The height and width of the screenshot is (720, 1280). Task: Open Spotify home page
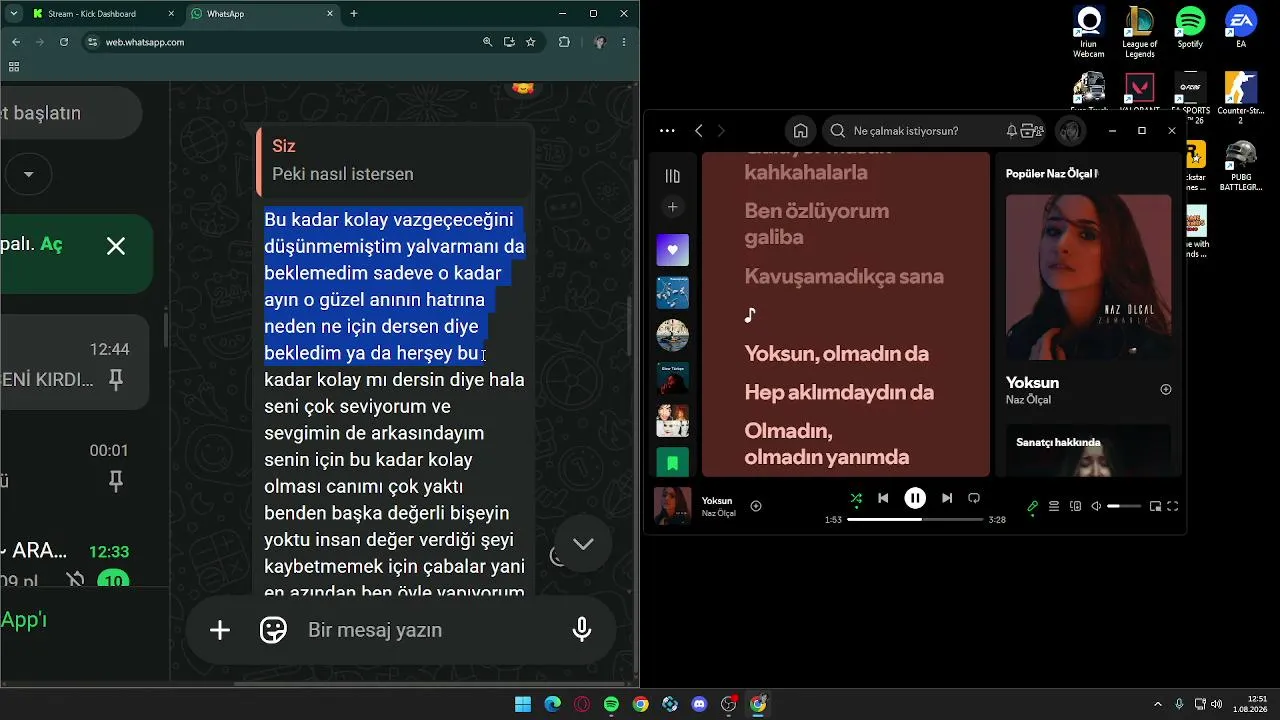(x=800, y=131)
